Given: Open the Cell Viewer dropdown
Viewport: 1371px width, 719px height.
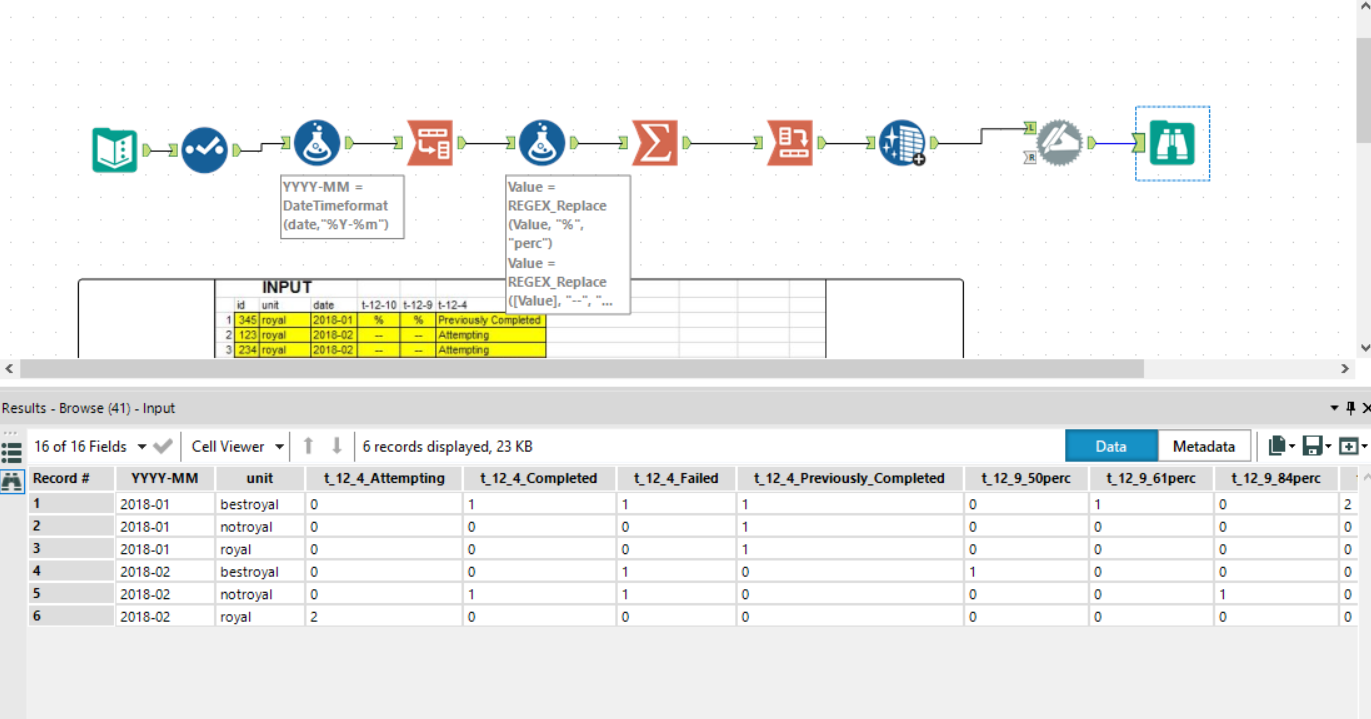Looking at the screenshot, I should [x=237, y=447].
